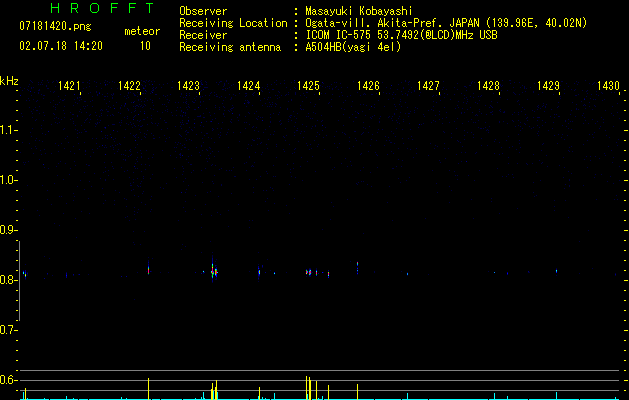Select antenna text A504HB(yagi 4el)

tap(353, 47)
